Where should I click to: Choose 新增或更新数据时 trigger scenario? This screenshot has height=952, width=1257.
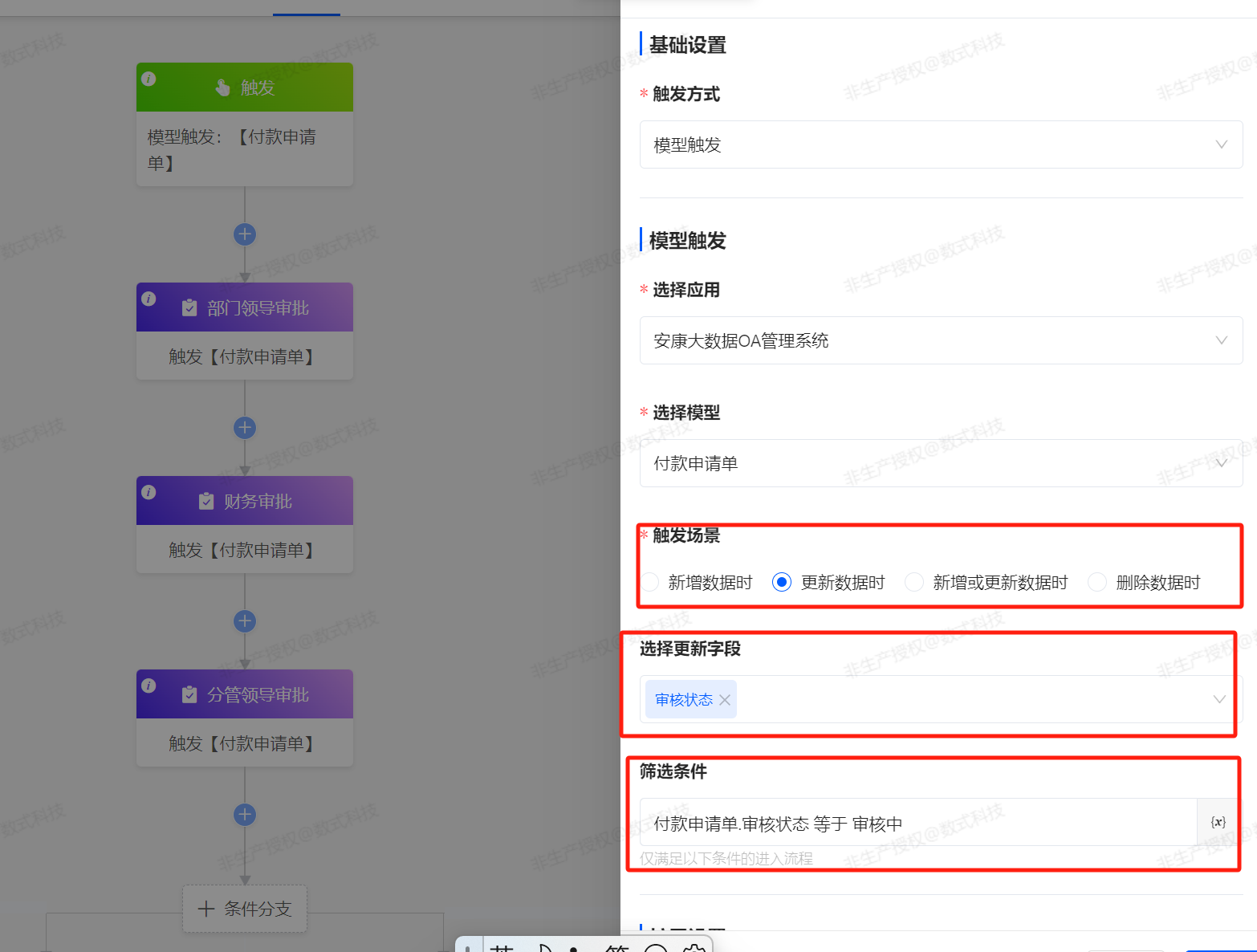tap(986, 582)
